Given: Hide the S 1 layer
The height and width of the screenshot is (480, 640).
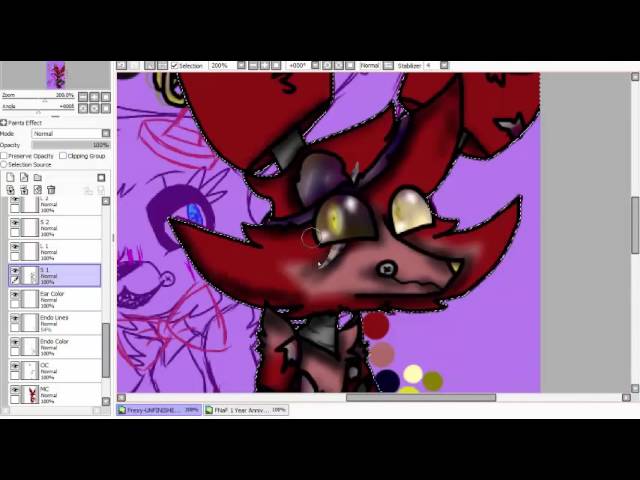Looking at the screenshot, I should pyautogui.click(x=15, y=271).
